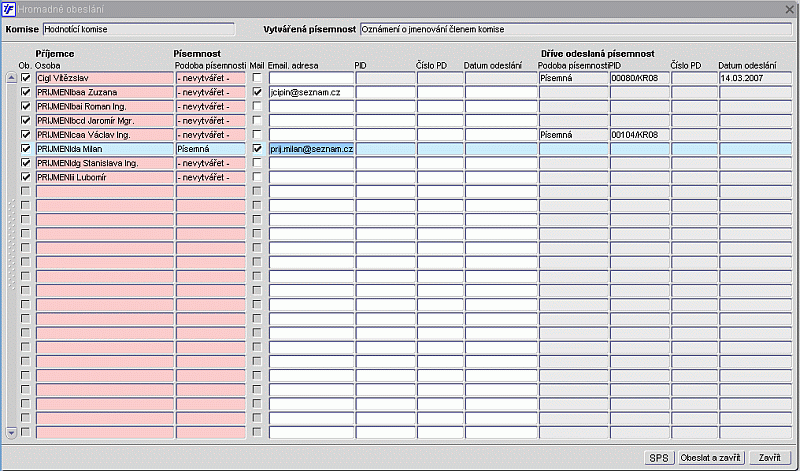The width and height of the screenshot is (800, 471).
Task: Select recipient PRIJMENIbaa Zuzana
Action: pos(105,92)
